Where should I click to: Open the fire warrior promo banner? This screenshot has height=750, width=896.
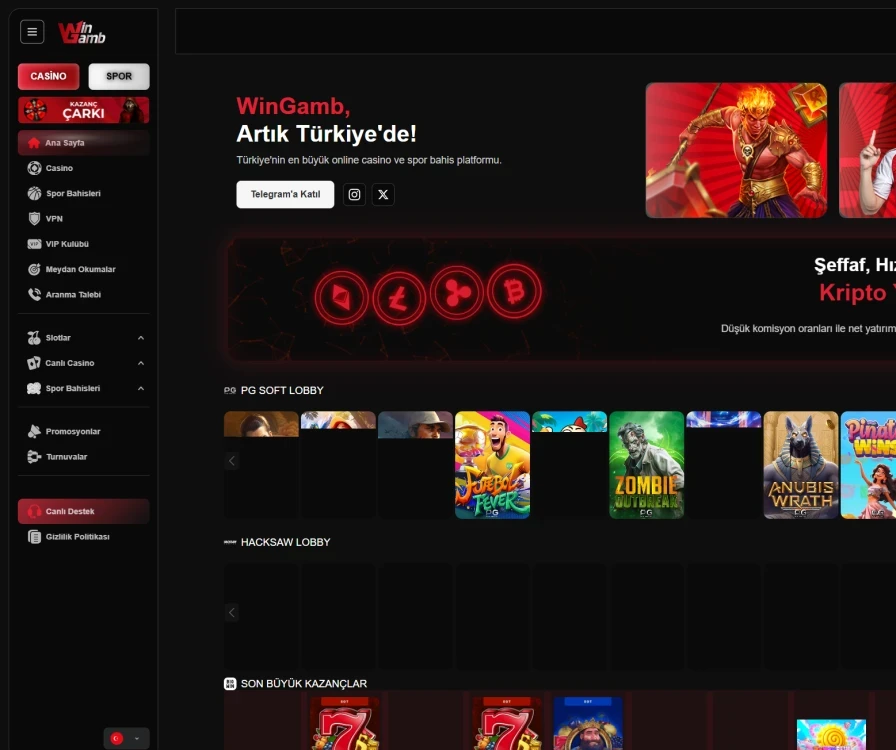tap(736, 150)
